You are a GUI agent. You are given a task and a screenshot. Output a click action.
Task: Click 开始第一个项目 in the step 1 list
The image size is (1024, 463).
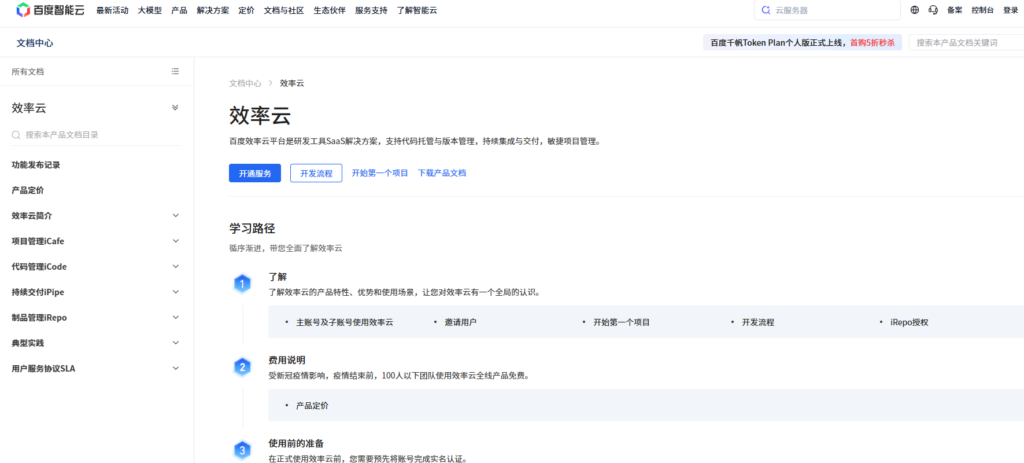click(x=621, y=323)
